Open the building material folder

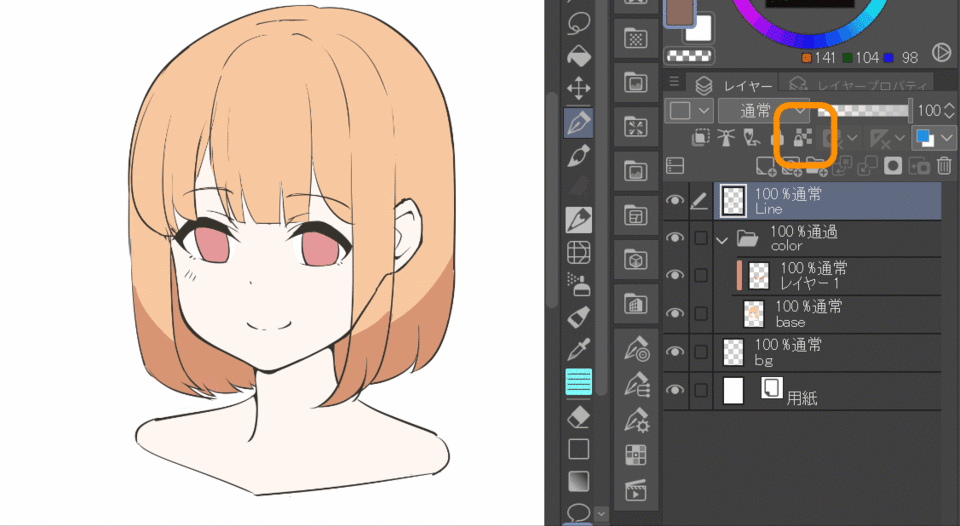pyautogui.click(x=636, y=304)
